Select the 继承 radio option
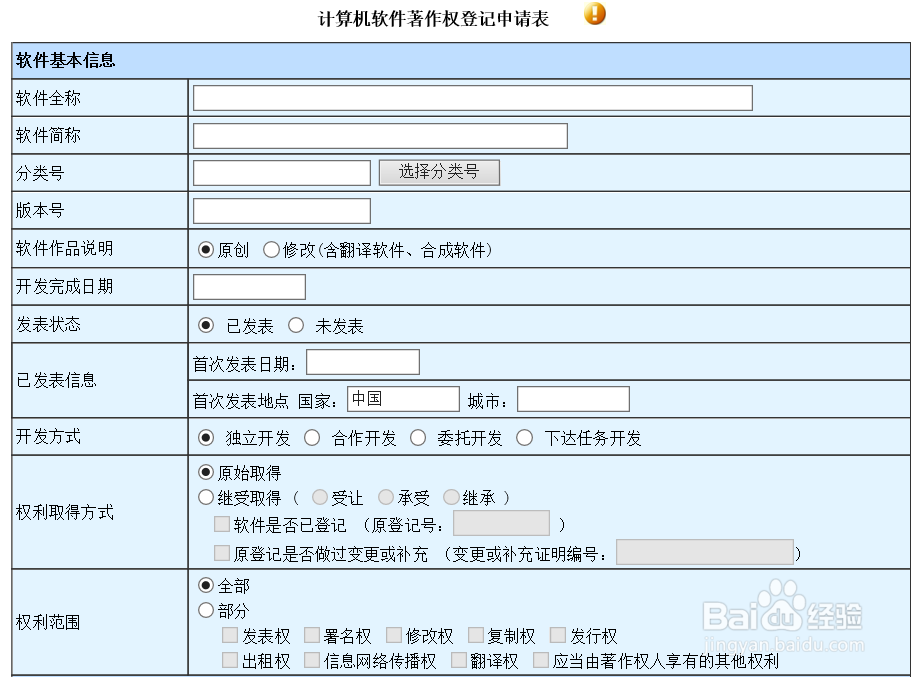Screen dimensions: 916x677 click(451, 497)
